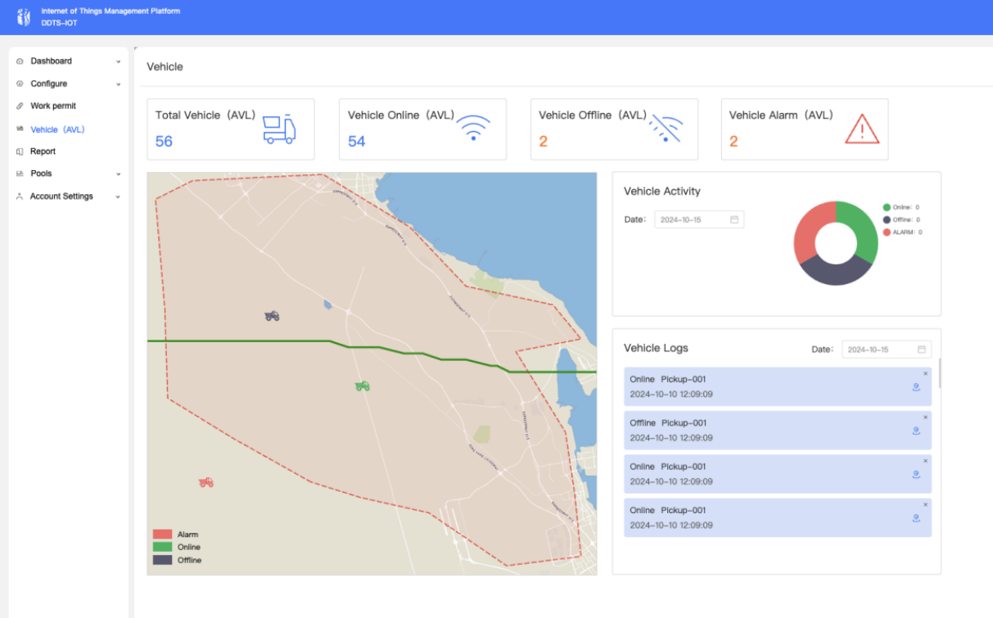The width and height of the screenshot is (993, 618).
Task: Go to the Report section
Action: 43,152
